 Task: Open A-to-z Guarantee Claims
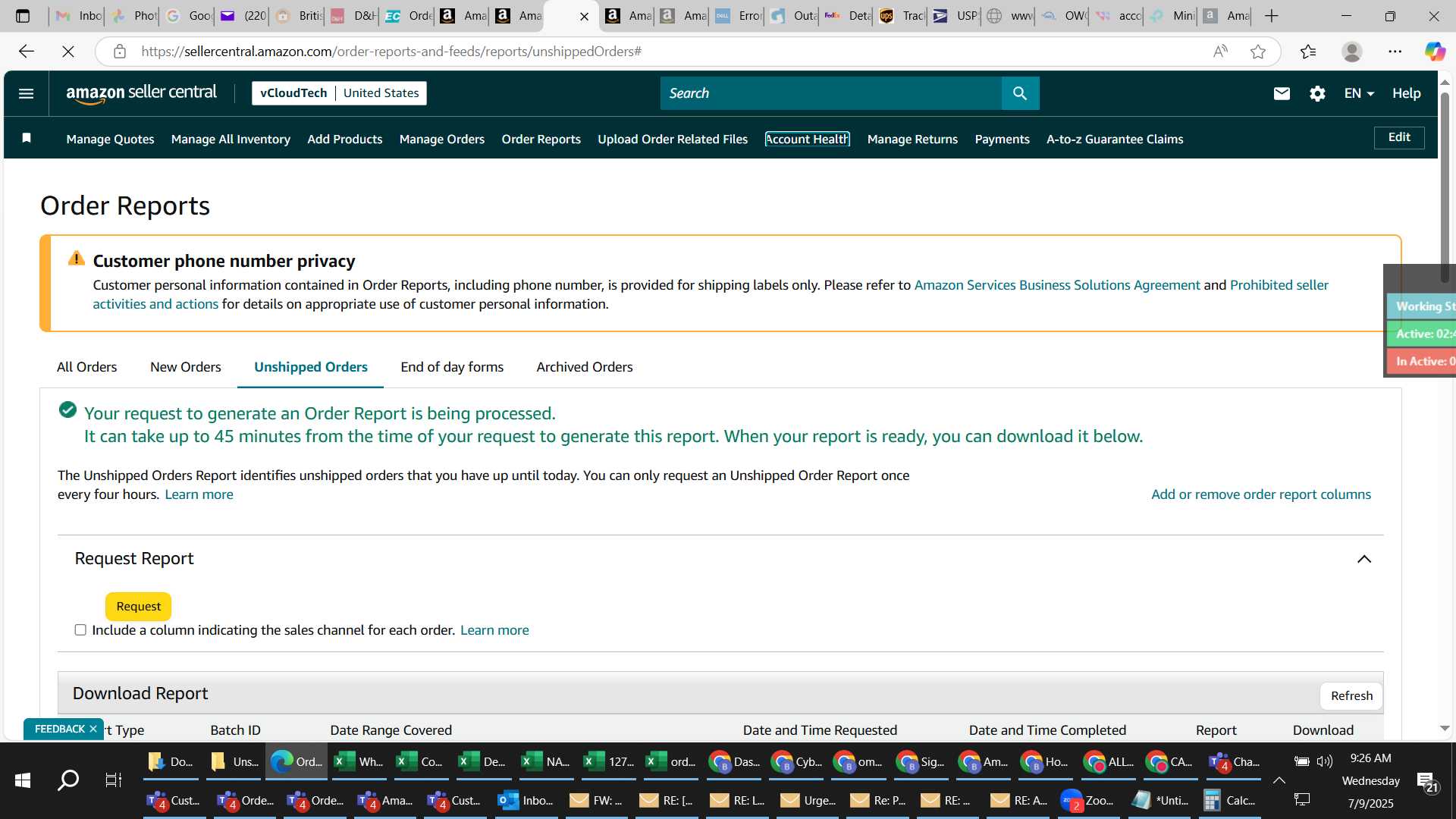(x=1115, y=139)
